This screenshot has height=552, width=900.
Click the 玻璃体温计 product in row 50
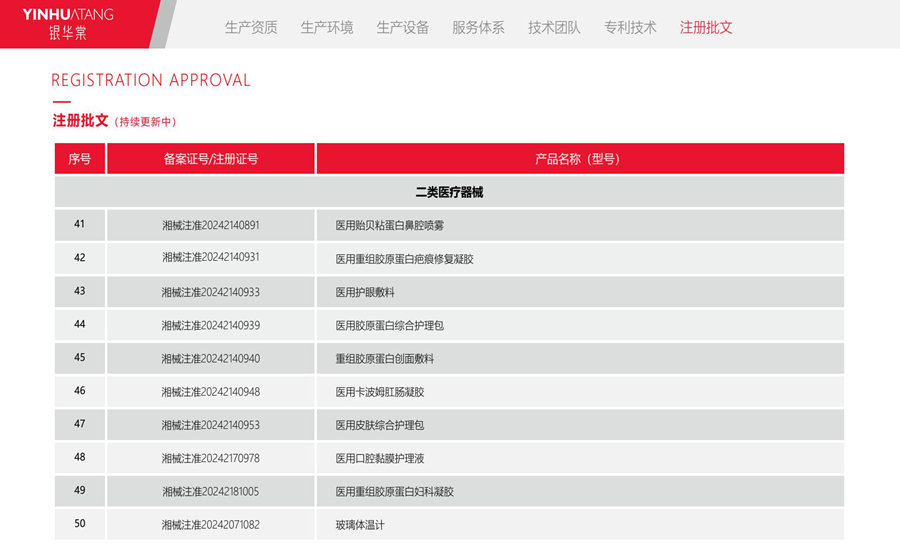tap(360, 525)
